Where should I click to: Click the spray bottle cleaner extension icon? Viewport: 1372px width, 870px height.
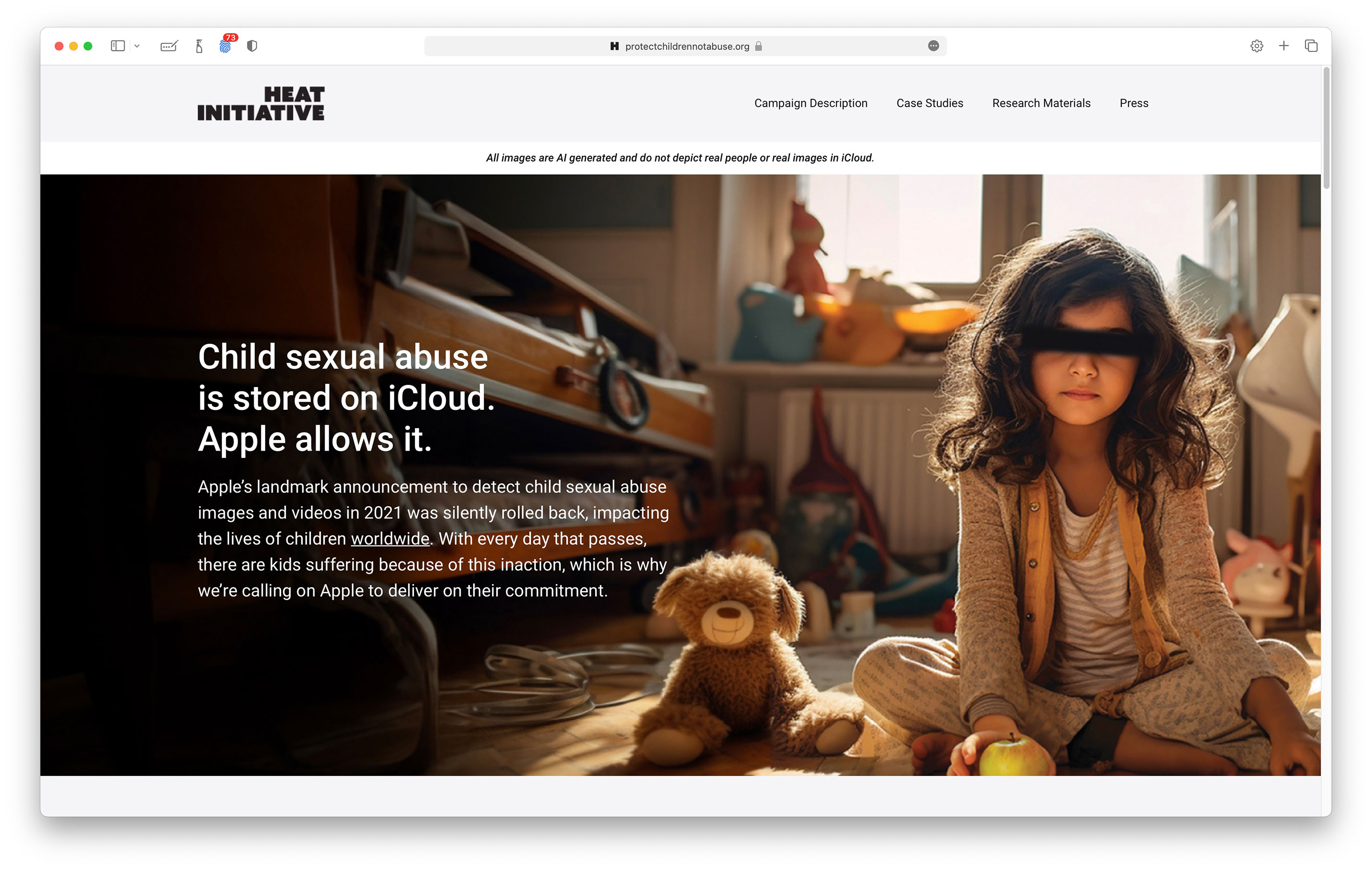(x=199, y=46)
